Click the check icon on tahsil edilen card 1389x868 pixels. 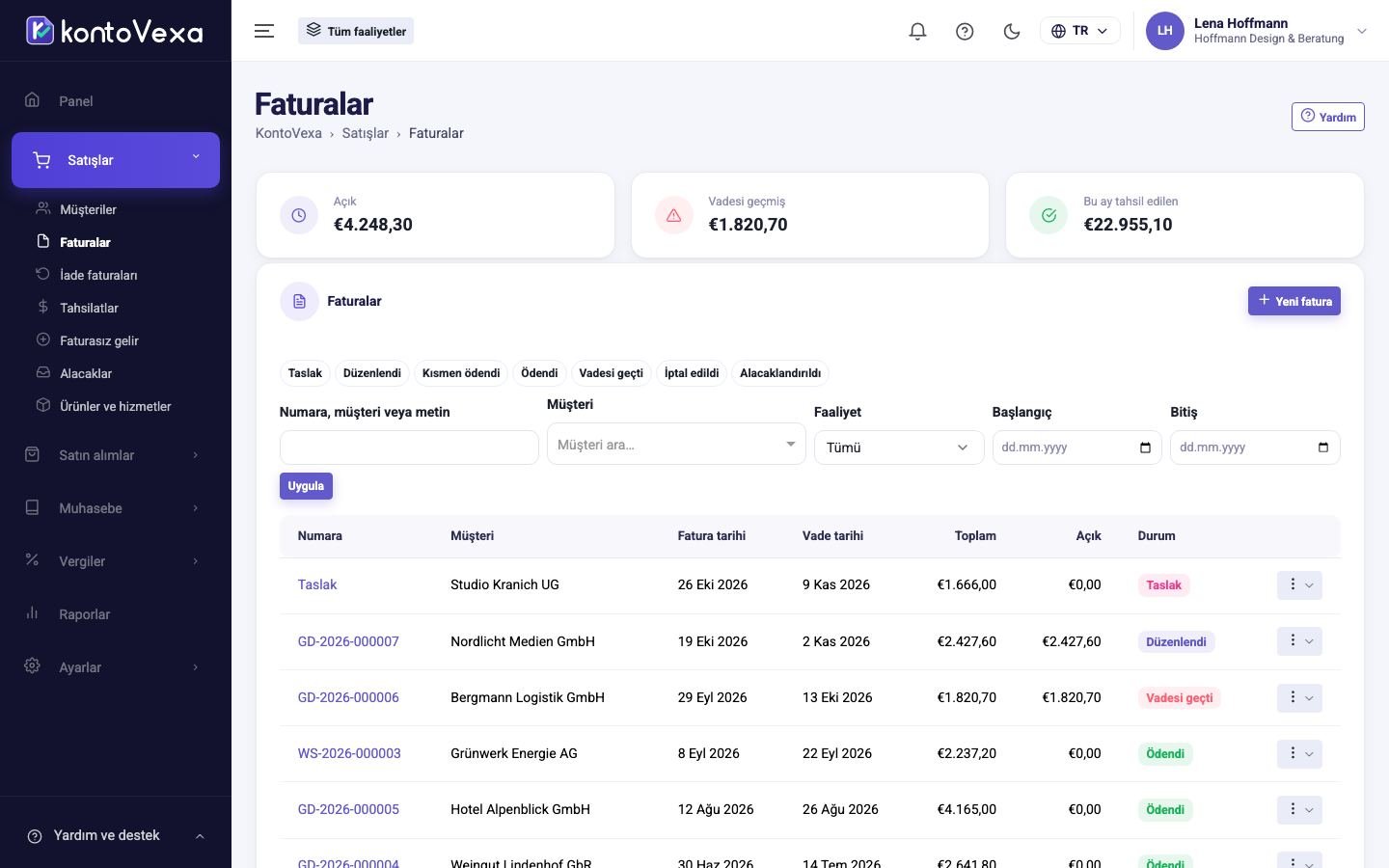pos(1049,215)
